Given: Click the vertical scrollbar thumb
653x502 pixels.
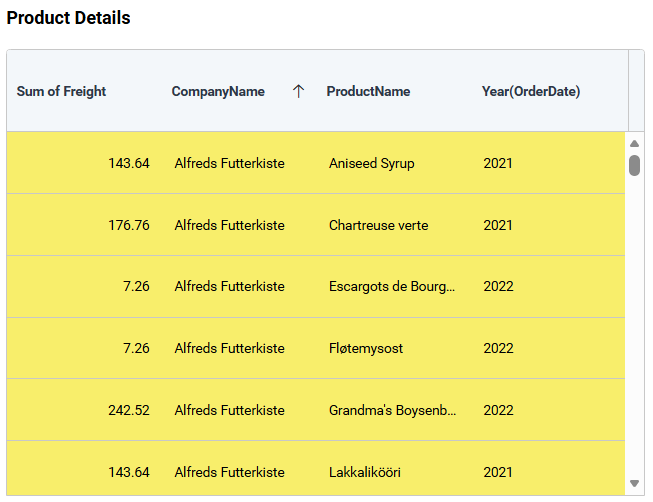Looking at the screenshot, I should (x=634, y=165).
